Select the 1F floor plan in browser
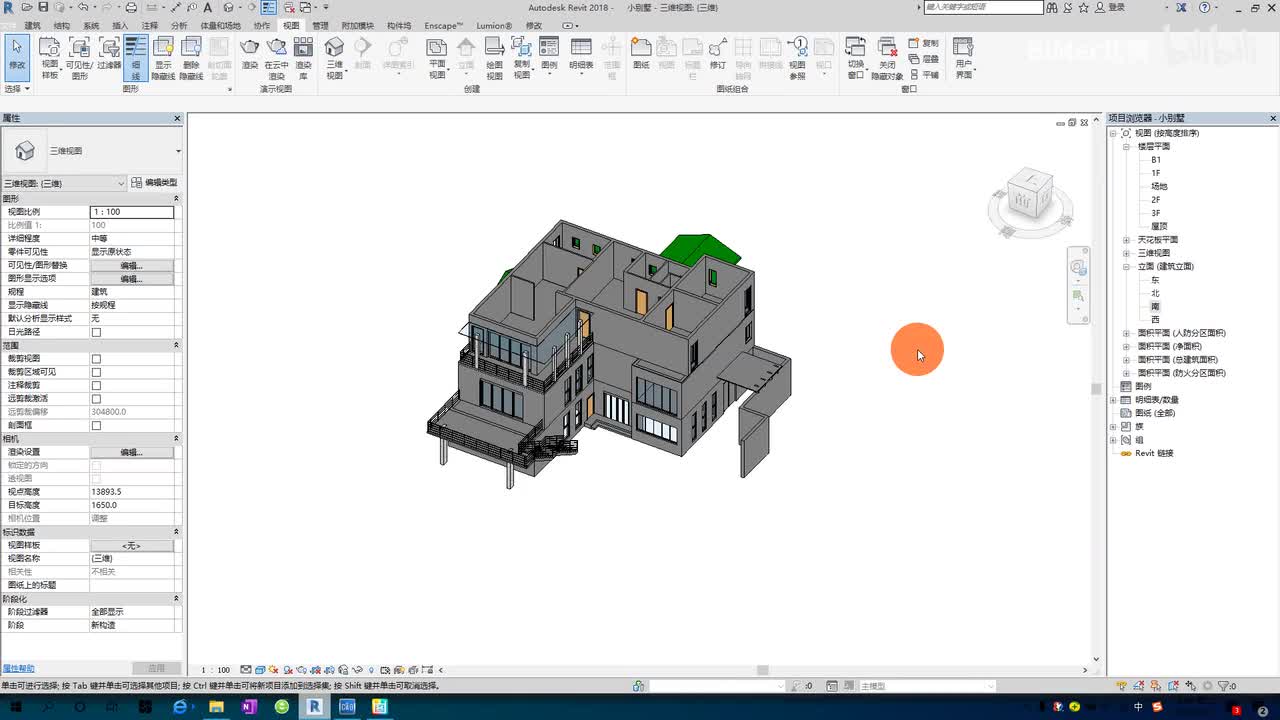Image resolution: width=1280 pixels, height=720 pixels. tap(1156, 173)
